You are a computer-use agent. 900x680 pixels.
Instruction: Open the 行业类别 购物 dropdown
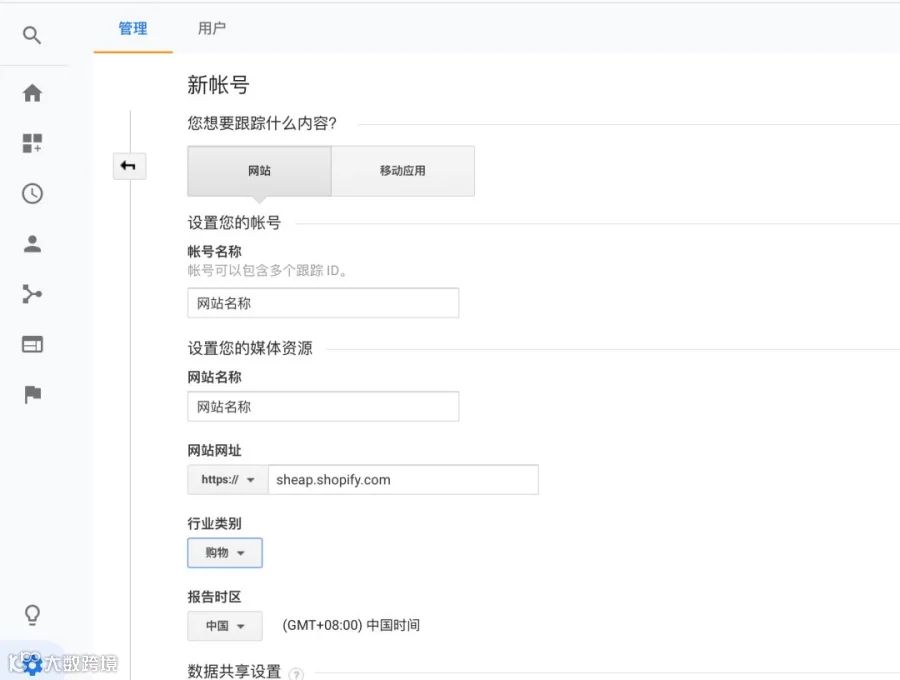pyautogui.click(x=225, y=553)
